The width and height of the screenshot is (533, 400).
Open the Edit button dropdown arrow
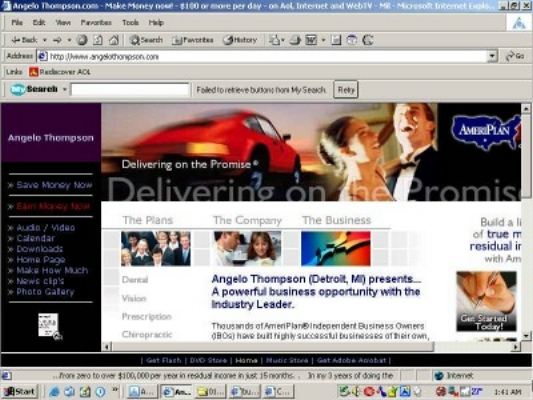click(323, 40)
